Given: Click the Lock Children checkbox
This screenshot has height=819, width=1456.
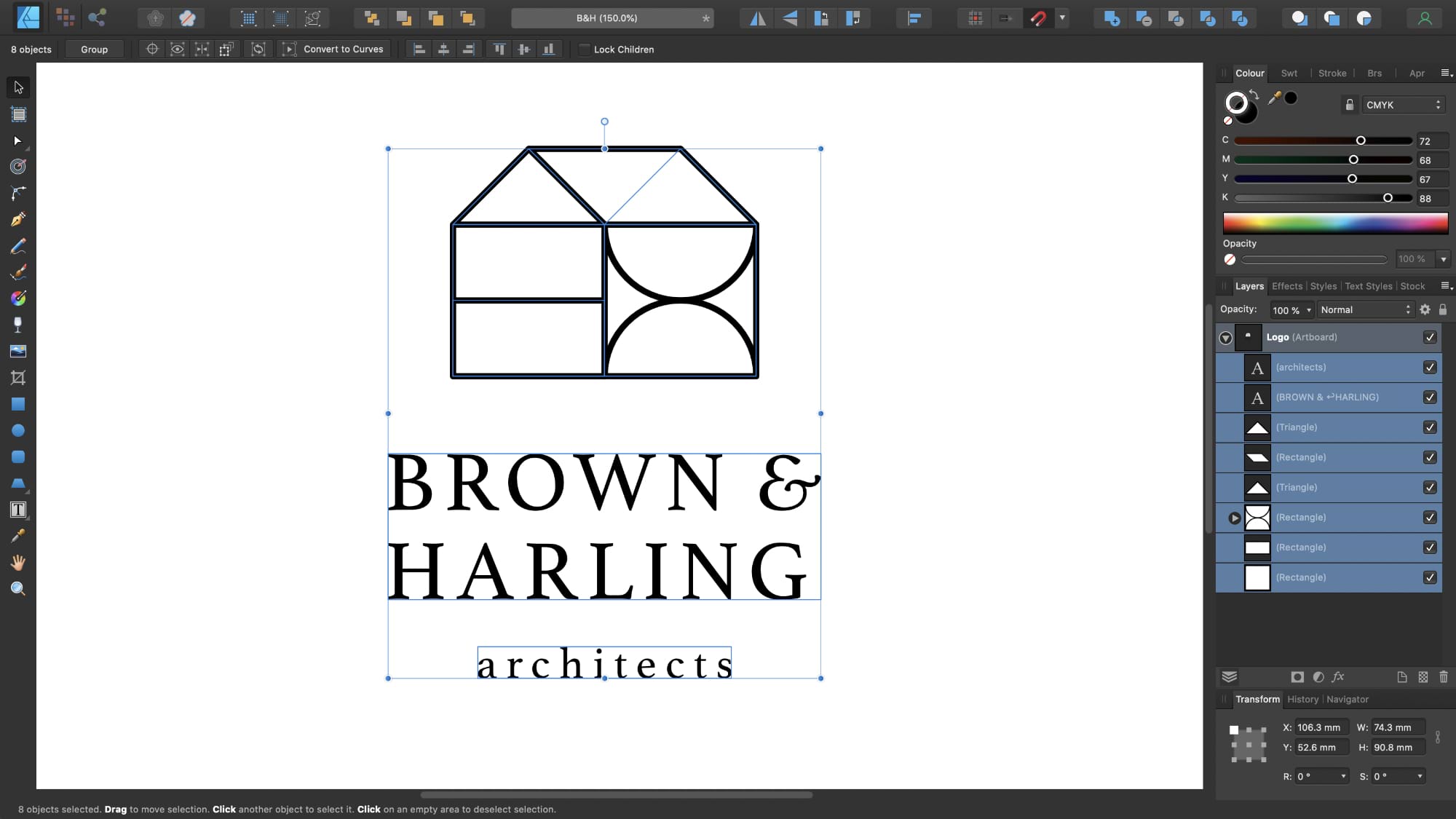Looking at the screenshot, I should [583, 49].
